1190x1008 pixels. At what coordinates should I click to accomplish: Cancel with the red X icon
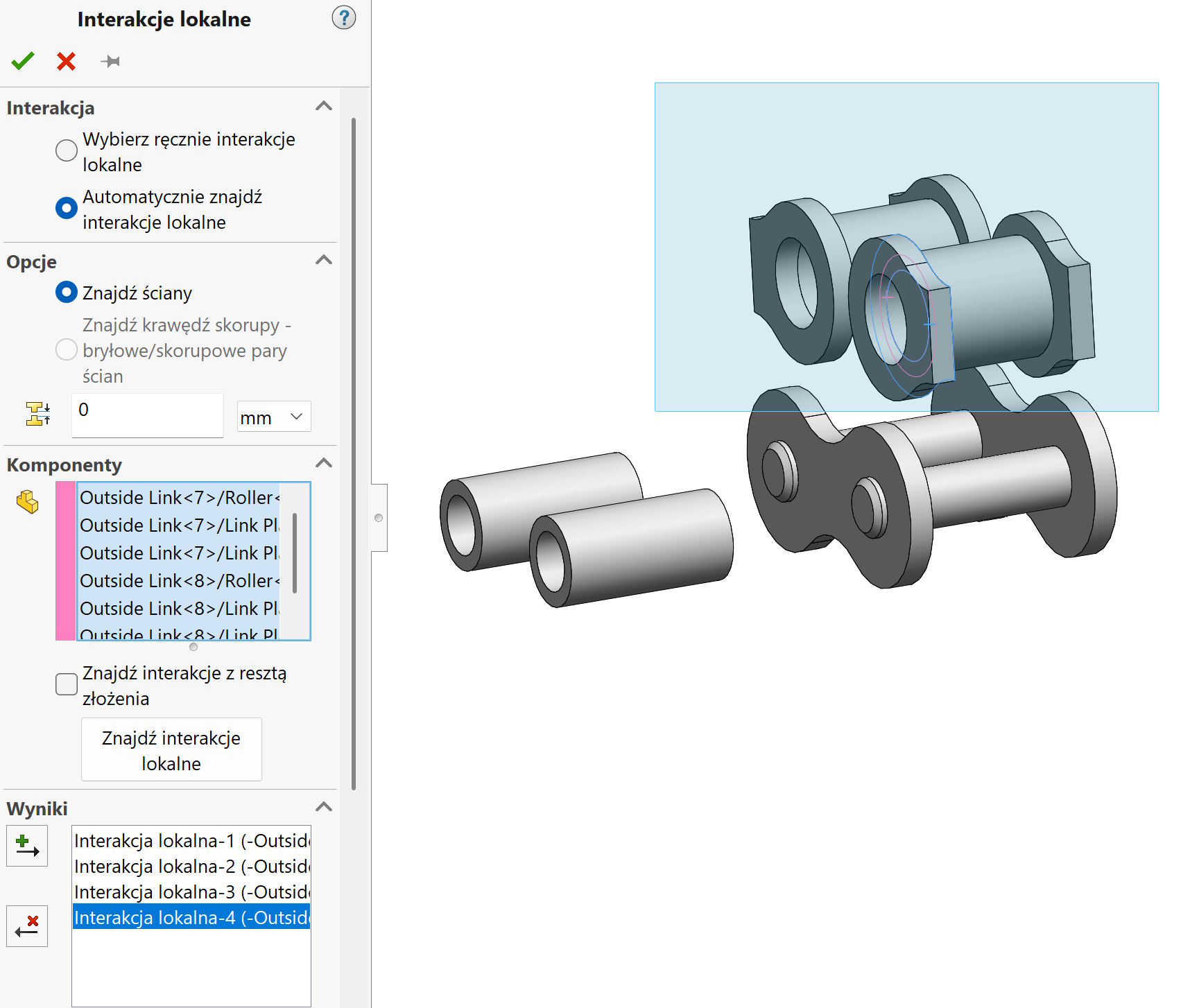[66, 62]
